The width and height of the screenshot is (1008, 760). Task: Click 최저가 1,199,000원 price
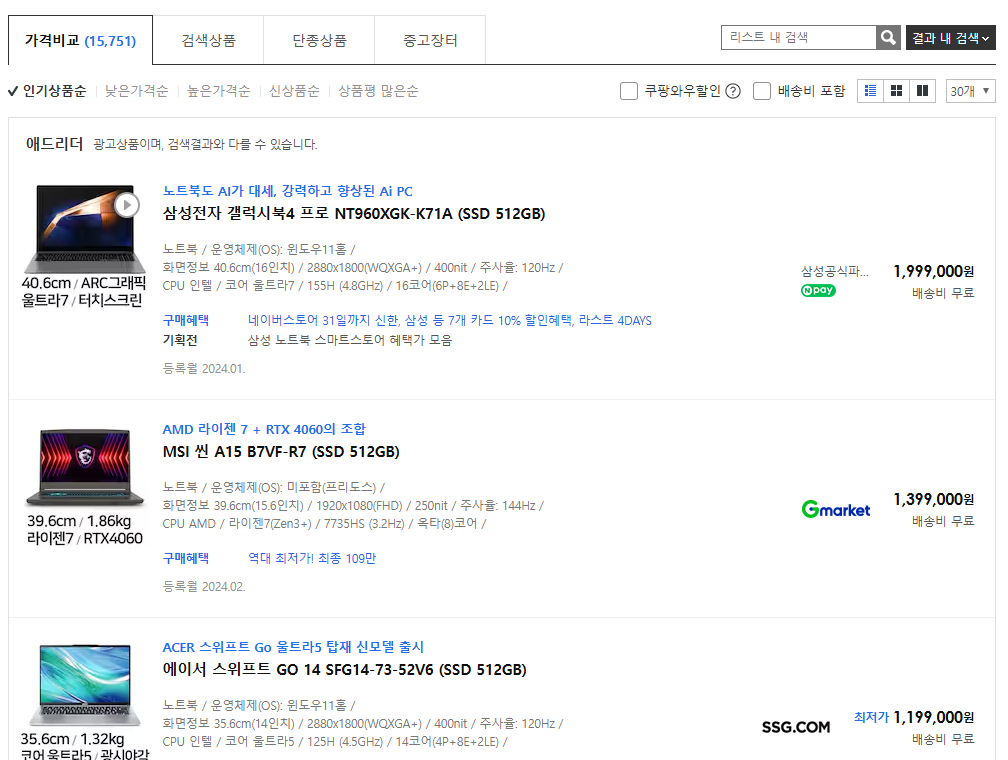(914, 717)
